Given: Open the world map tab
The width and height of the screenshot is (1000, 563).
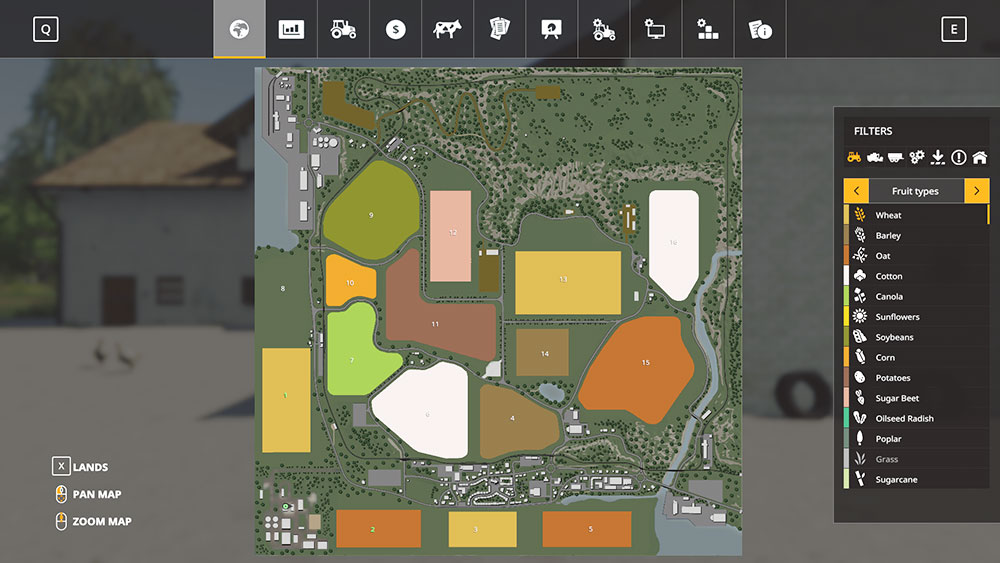Looking at the screenshot, I should coord(239,29).
